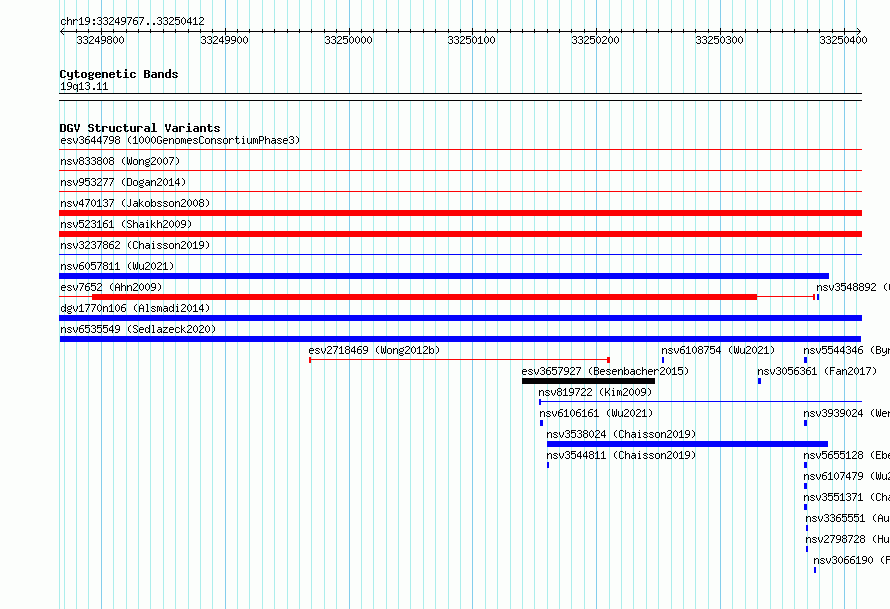This screenshot has height=609, width=890.
Task: Click nsv6108754 (Wu2021) label
Action: point(718,350)
